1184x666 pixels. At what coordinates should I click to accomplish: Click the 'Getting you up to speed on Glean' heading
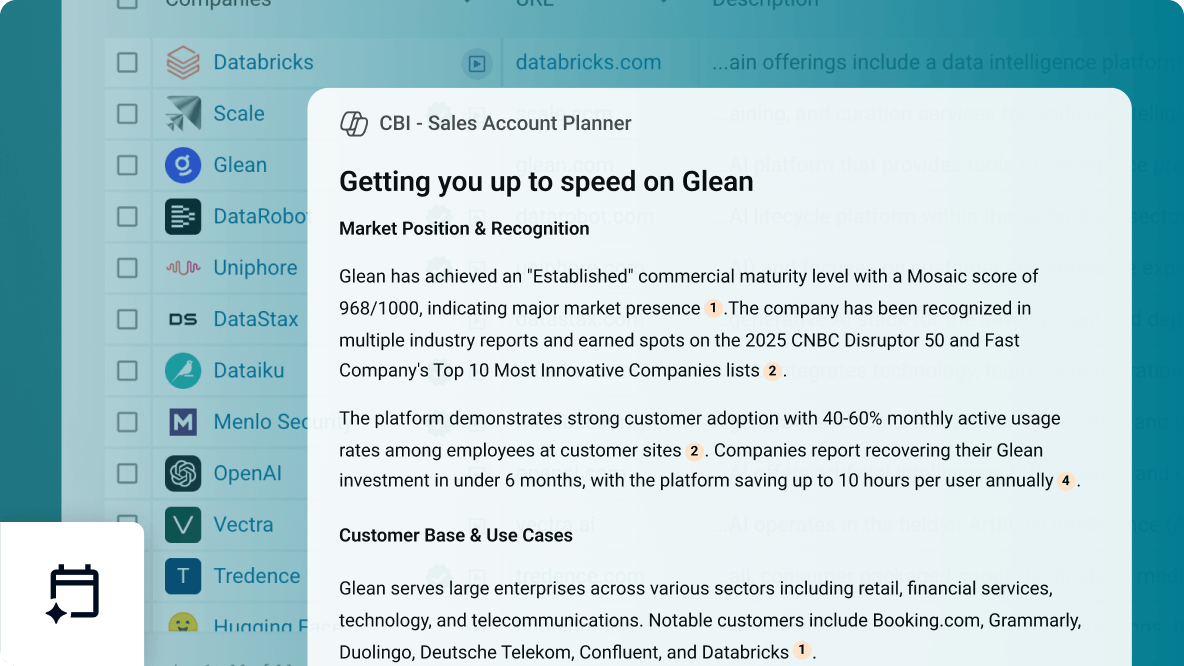(x=546, y=181)
